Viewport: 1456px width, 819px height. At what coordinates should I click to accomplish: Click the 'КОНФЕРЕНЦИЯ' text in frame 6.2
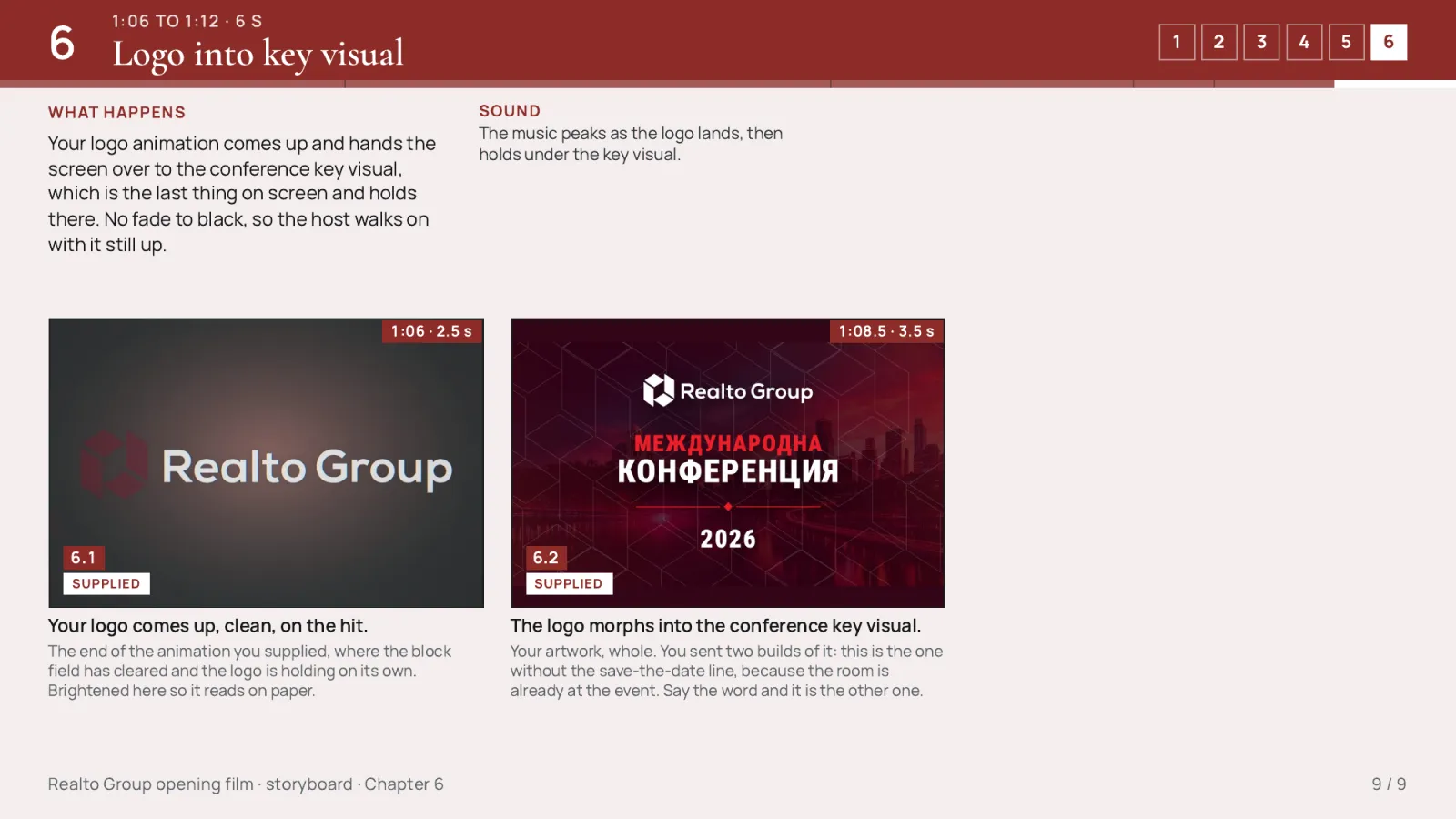[x=728, y=471]
